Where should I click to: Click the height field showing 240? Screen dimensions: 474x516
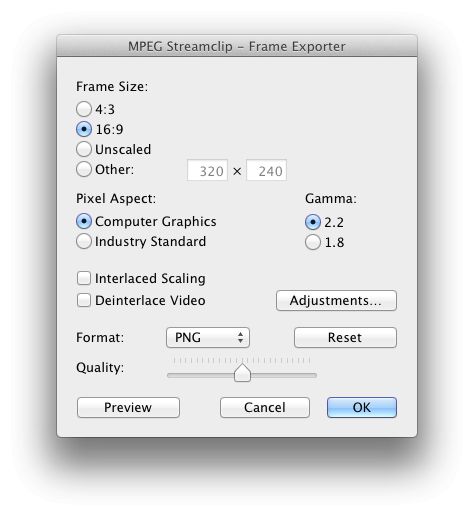pyautogui.click(x=266, y=170)
